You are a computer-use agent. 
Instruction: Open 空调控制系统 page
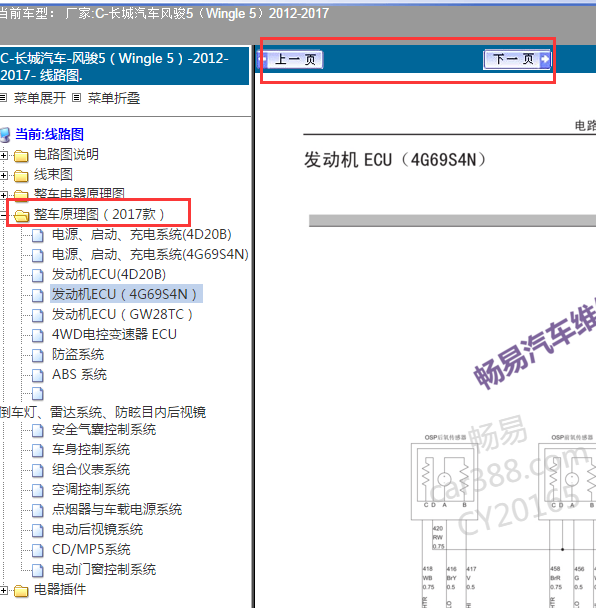91,490
